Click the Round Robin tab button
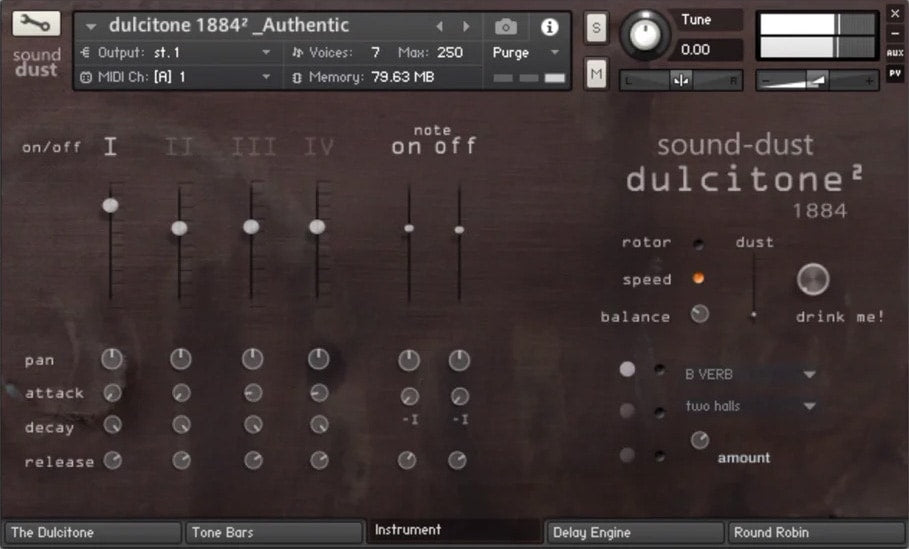The image size is (909, 549). tap(816, 533)
